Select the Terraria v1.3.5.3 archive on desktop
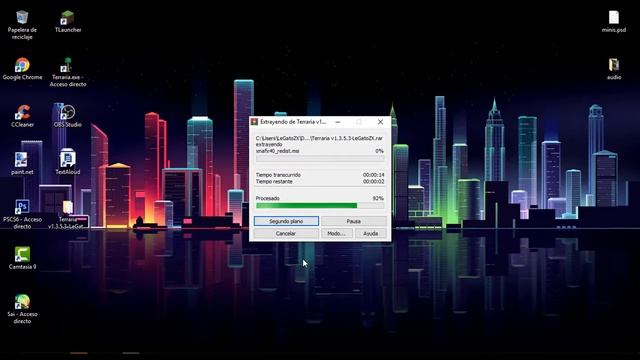 (x=68, y=214)
